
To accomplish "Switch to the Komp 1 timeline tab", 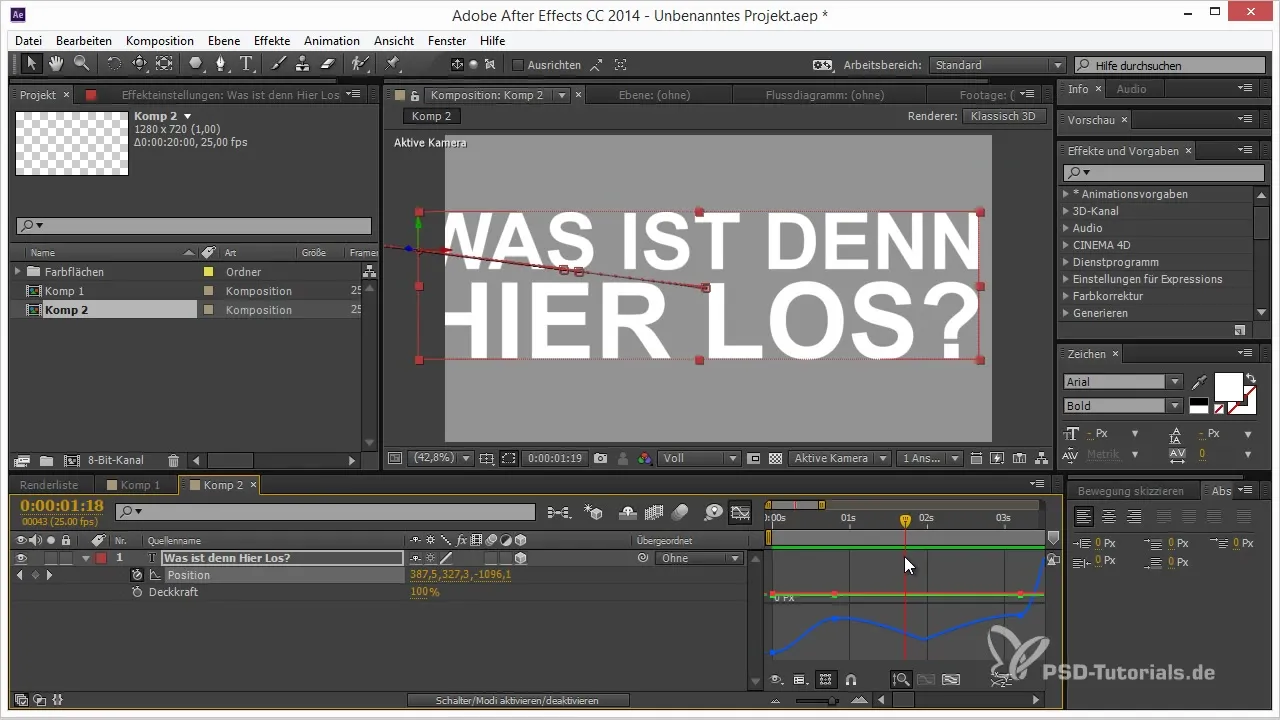I will click(141, 485).
